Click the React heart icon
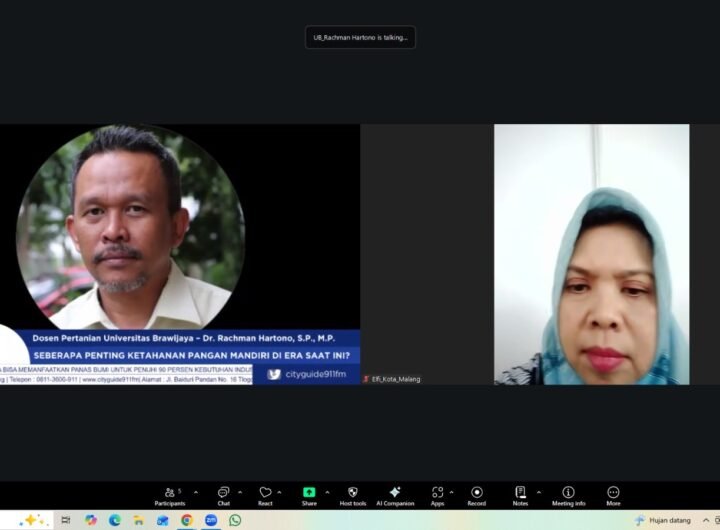Viewport: 720px width, 530px height. [x=265, y=495]
